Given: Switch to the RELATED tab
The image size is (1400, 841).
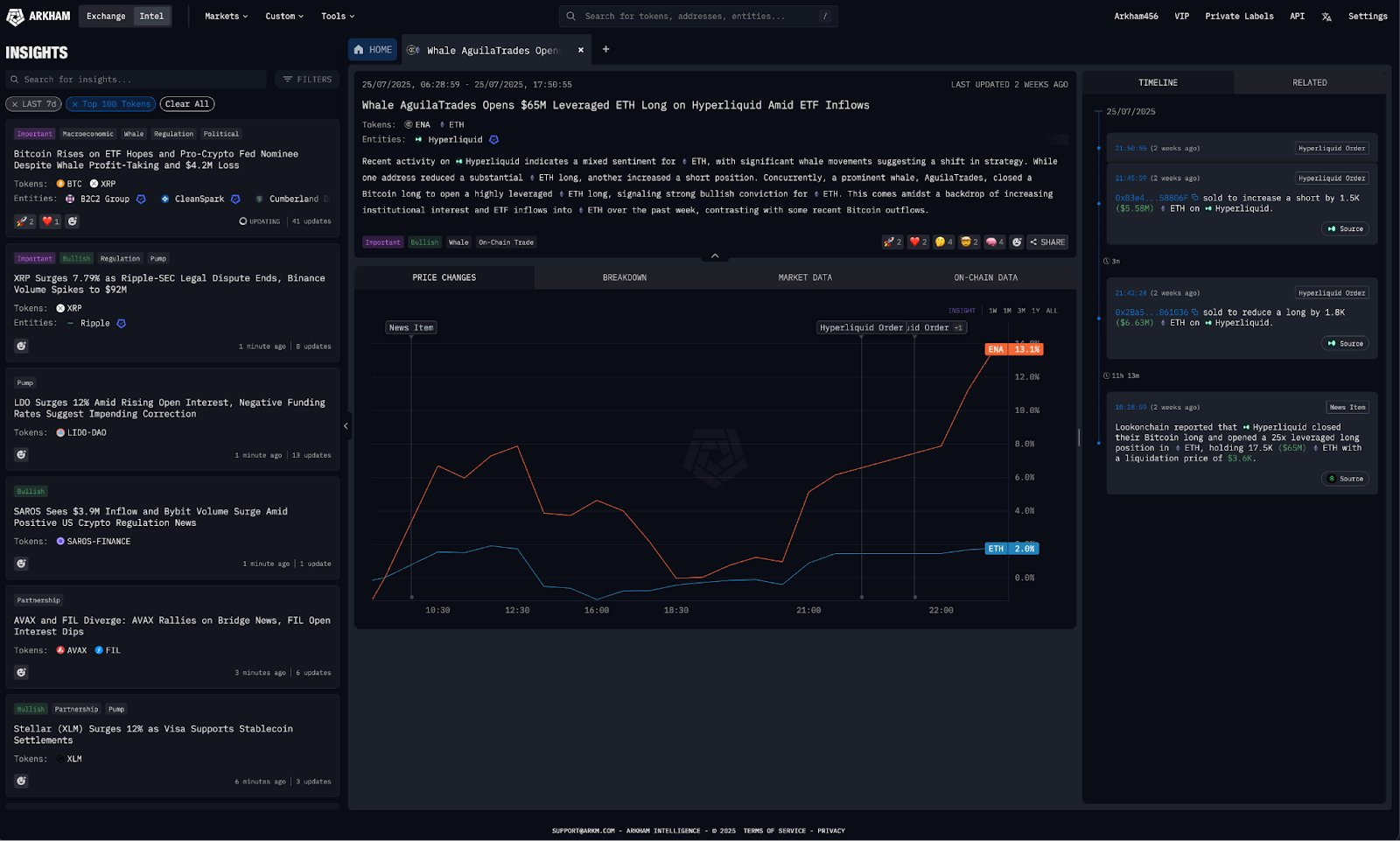Looking at the screenshot, I should point(1309,82).
